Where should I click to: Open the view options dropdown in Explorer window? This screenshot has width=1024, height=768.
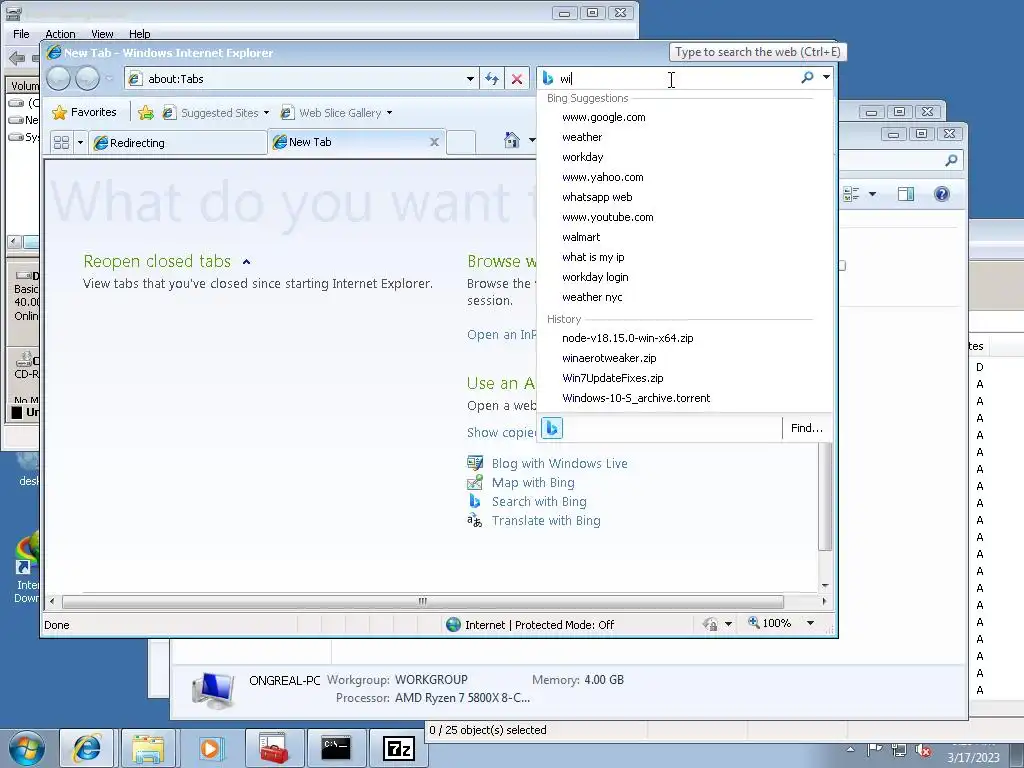click(x=872, y=194)
